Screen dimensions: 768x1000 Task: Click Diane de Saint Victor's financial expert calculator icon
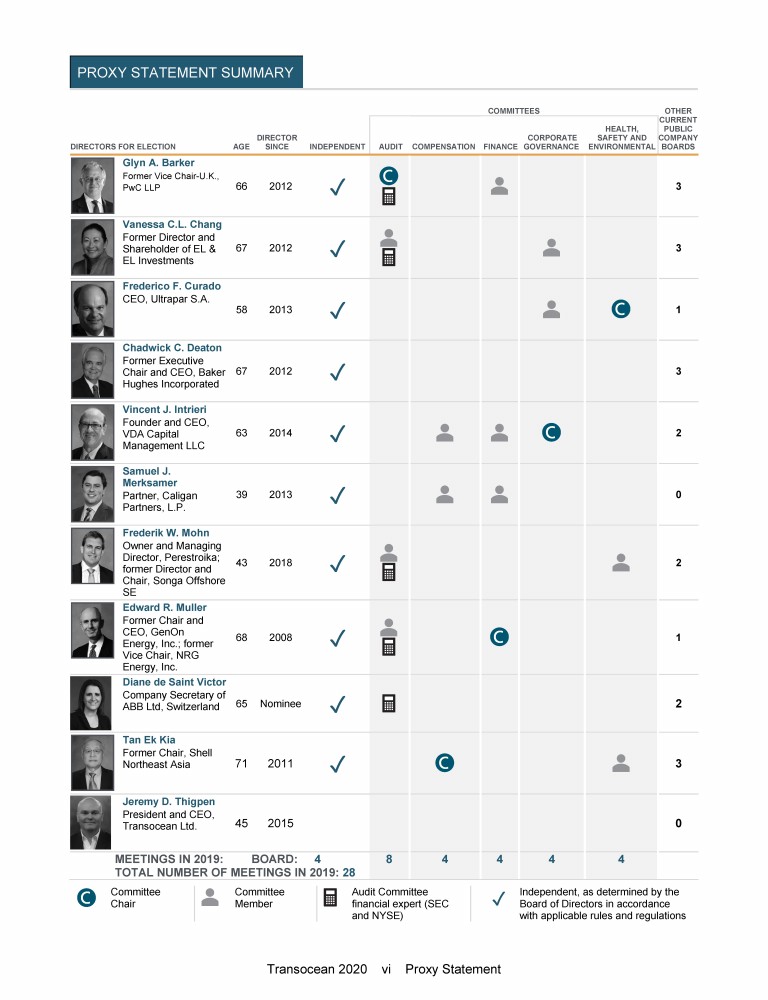389,703
